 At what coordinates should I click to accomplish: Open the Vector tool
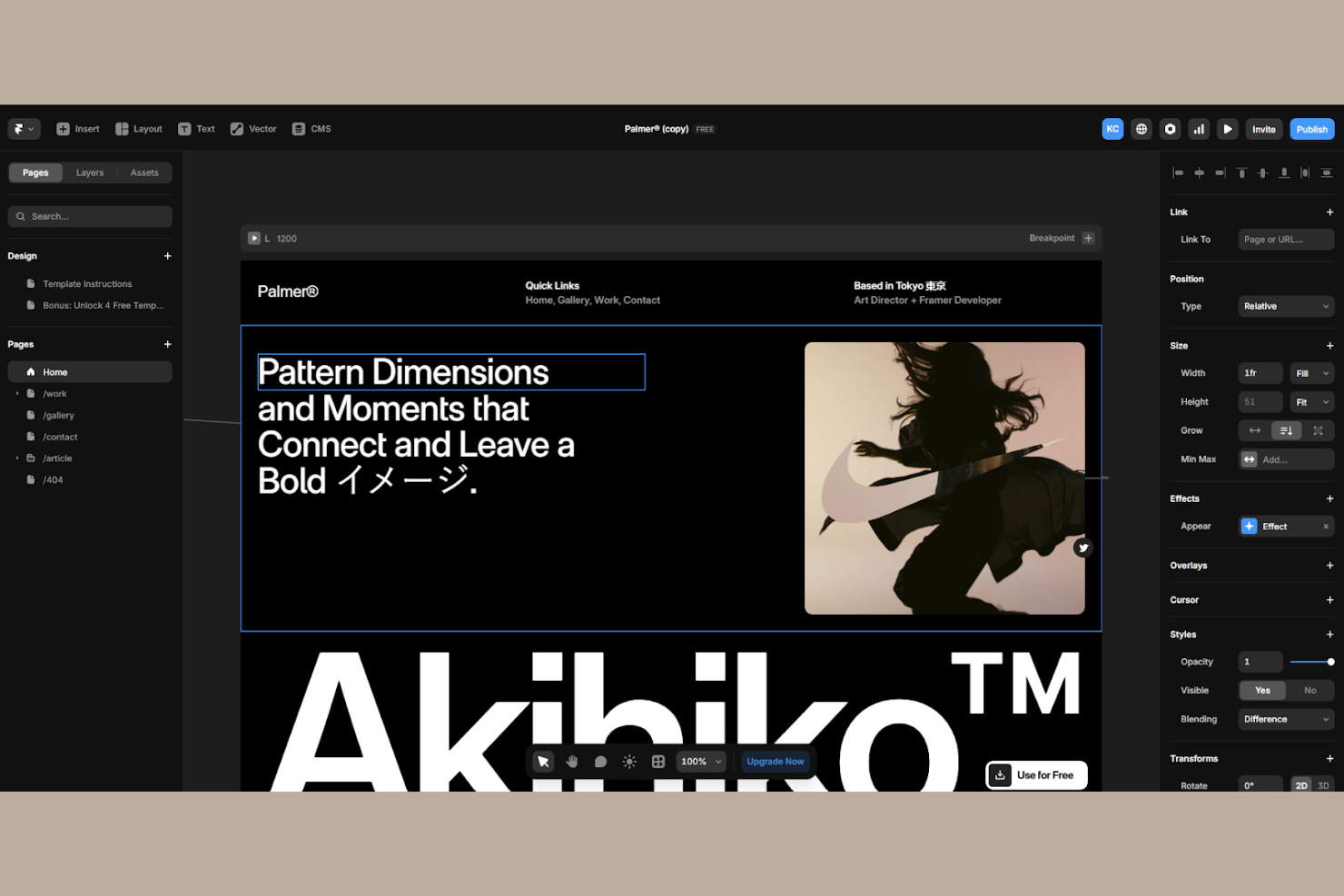tap(252, 128)
